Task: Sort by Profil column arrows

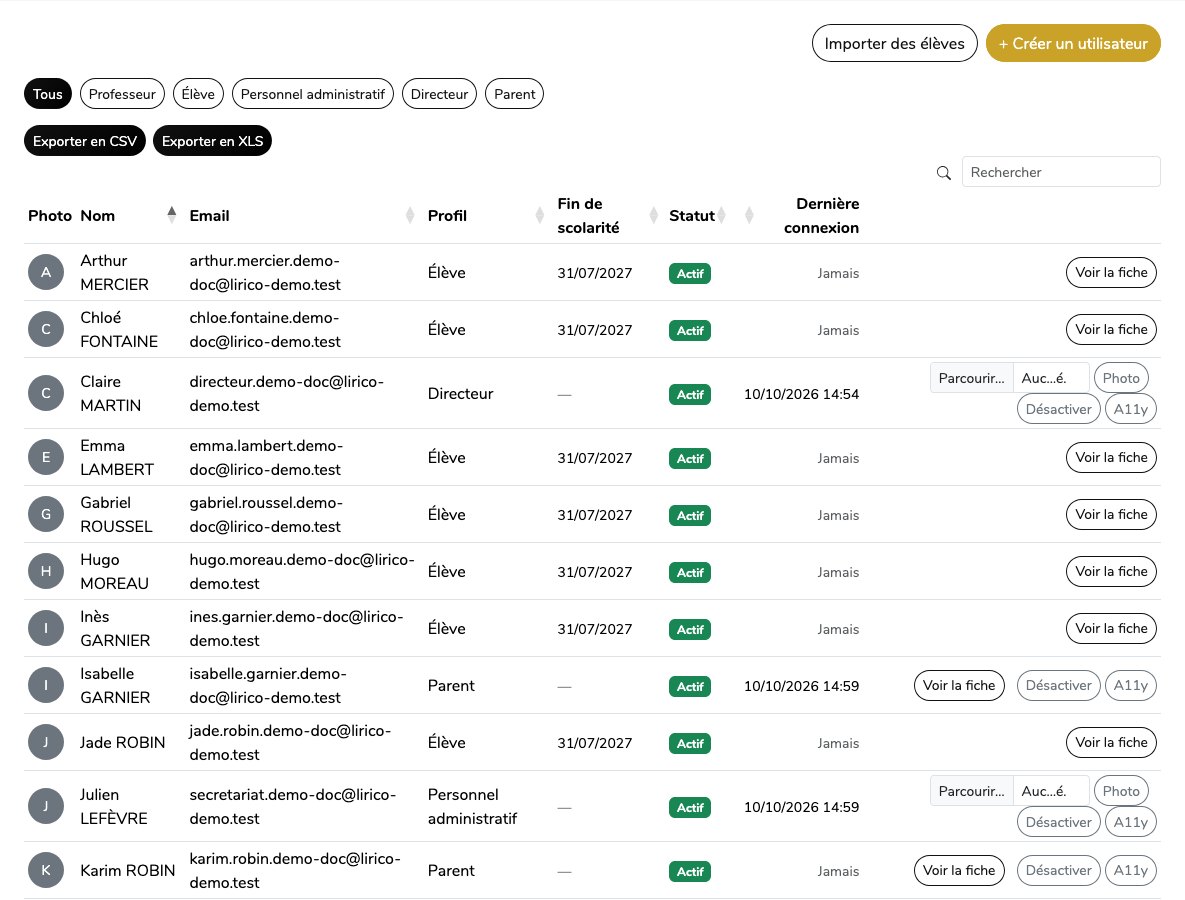Action: pos(539,215)
